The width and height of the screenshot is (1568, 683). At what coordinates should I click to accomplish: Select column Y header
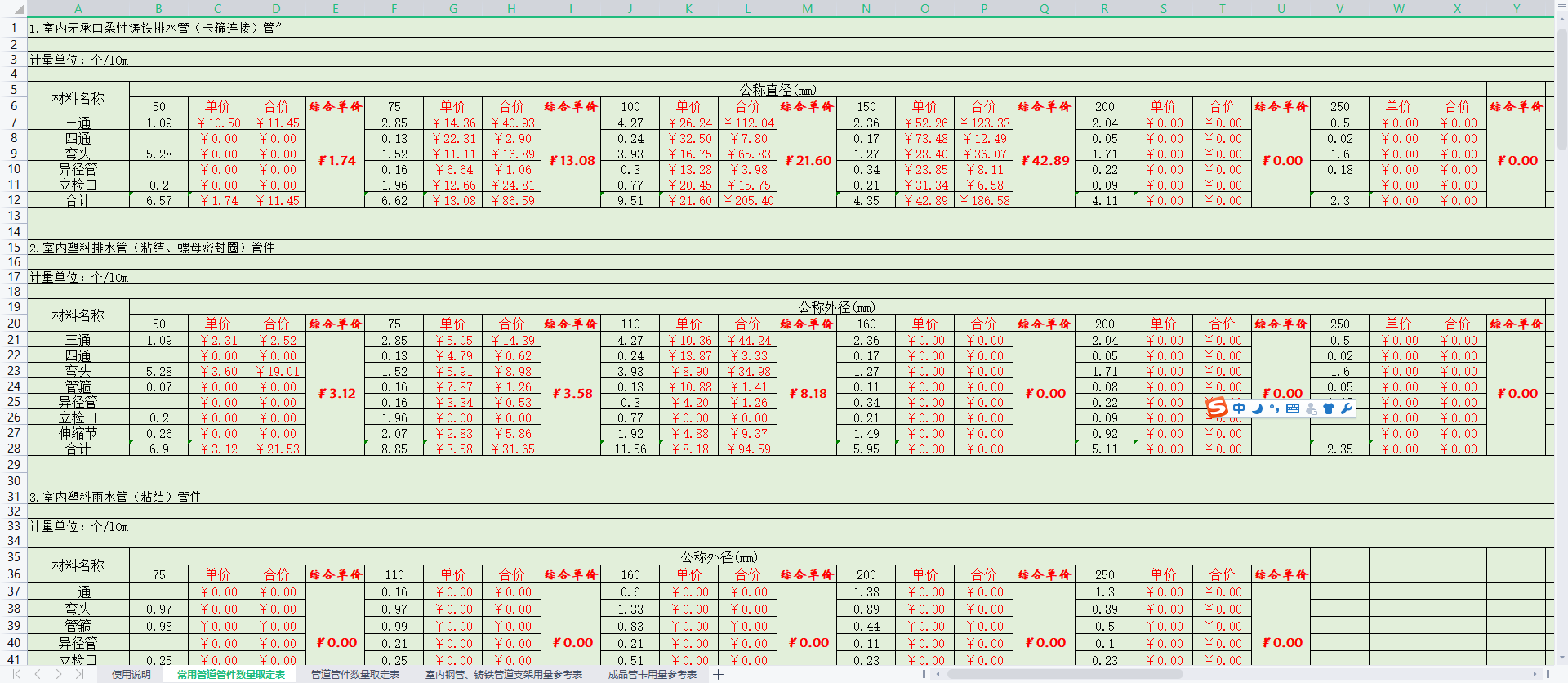tap(1516, 8)
